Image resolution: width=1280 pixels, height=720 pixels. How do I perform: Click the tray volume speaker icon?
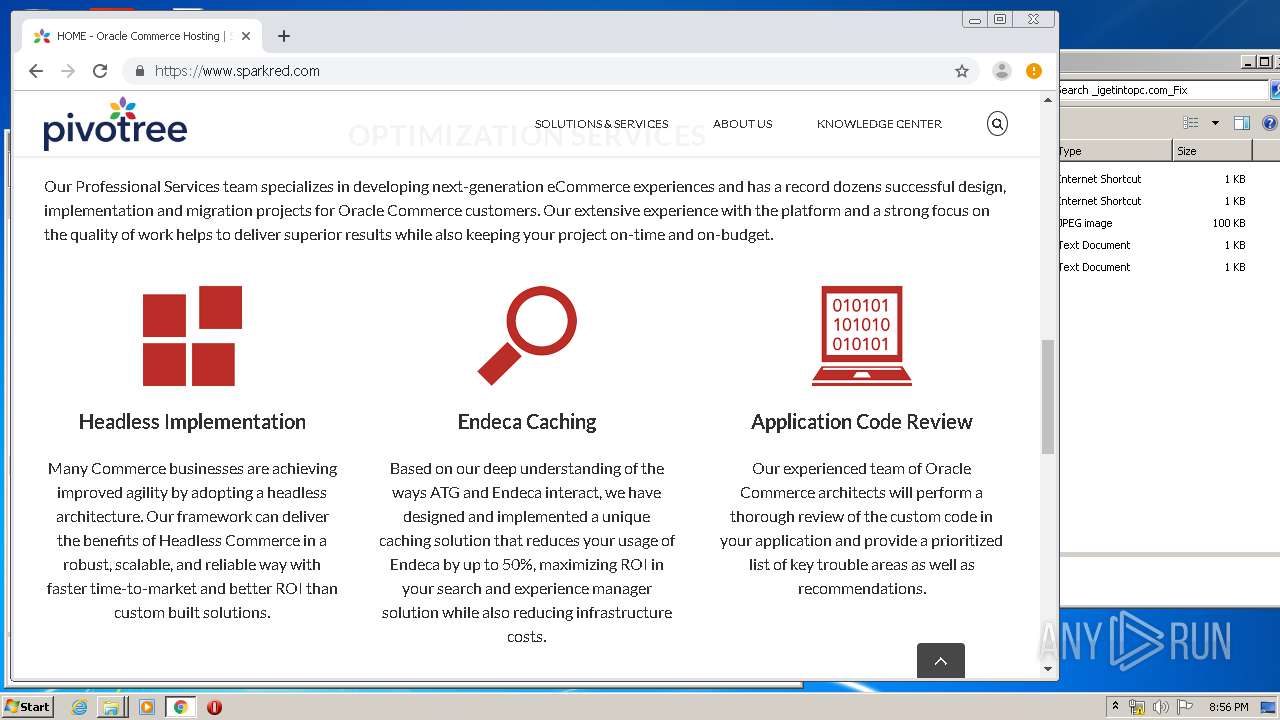tap(1161, 707)
